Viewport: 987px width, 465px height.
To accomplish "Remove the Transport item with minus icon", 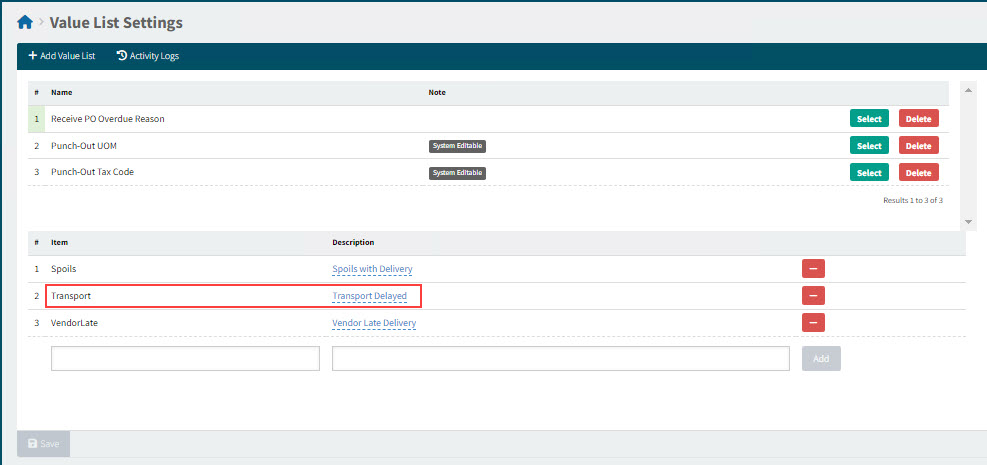I will [x=813, y=296].
